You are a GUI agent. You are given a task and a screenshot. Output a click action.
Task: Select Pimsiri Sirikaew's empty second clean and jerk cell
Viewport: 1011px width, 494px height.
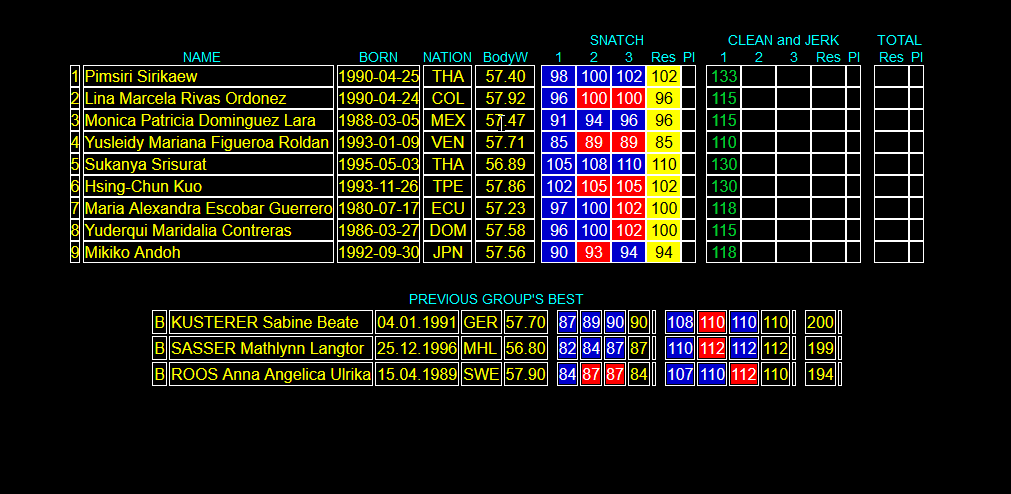click(758, 76)
